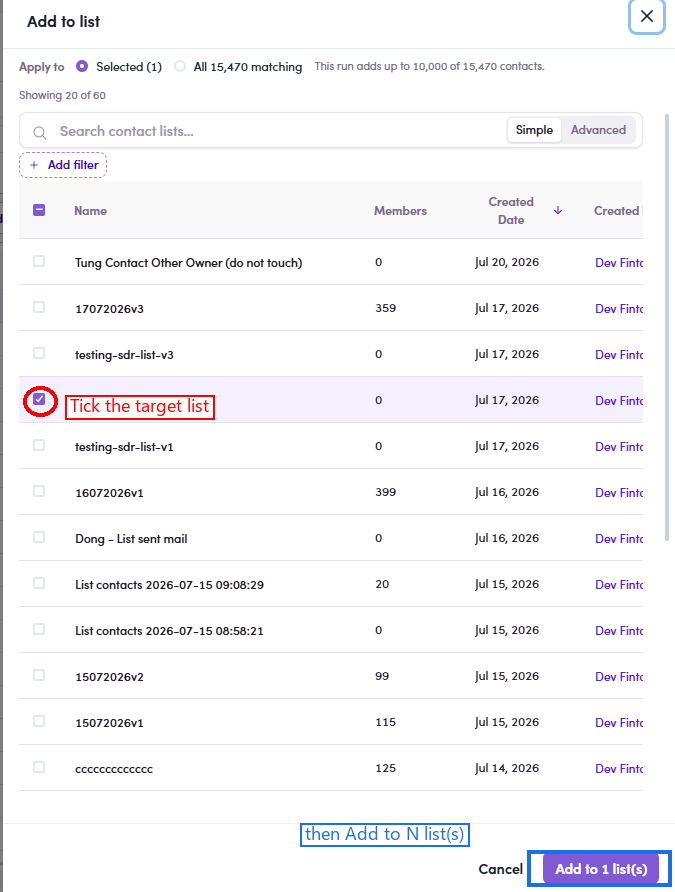Choose the "All 15,470 matching" radio option
675x892 pixels.
pyautogui.click(x=180, y=66)
